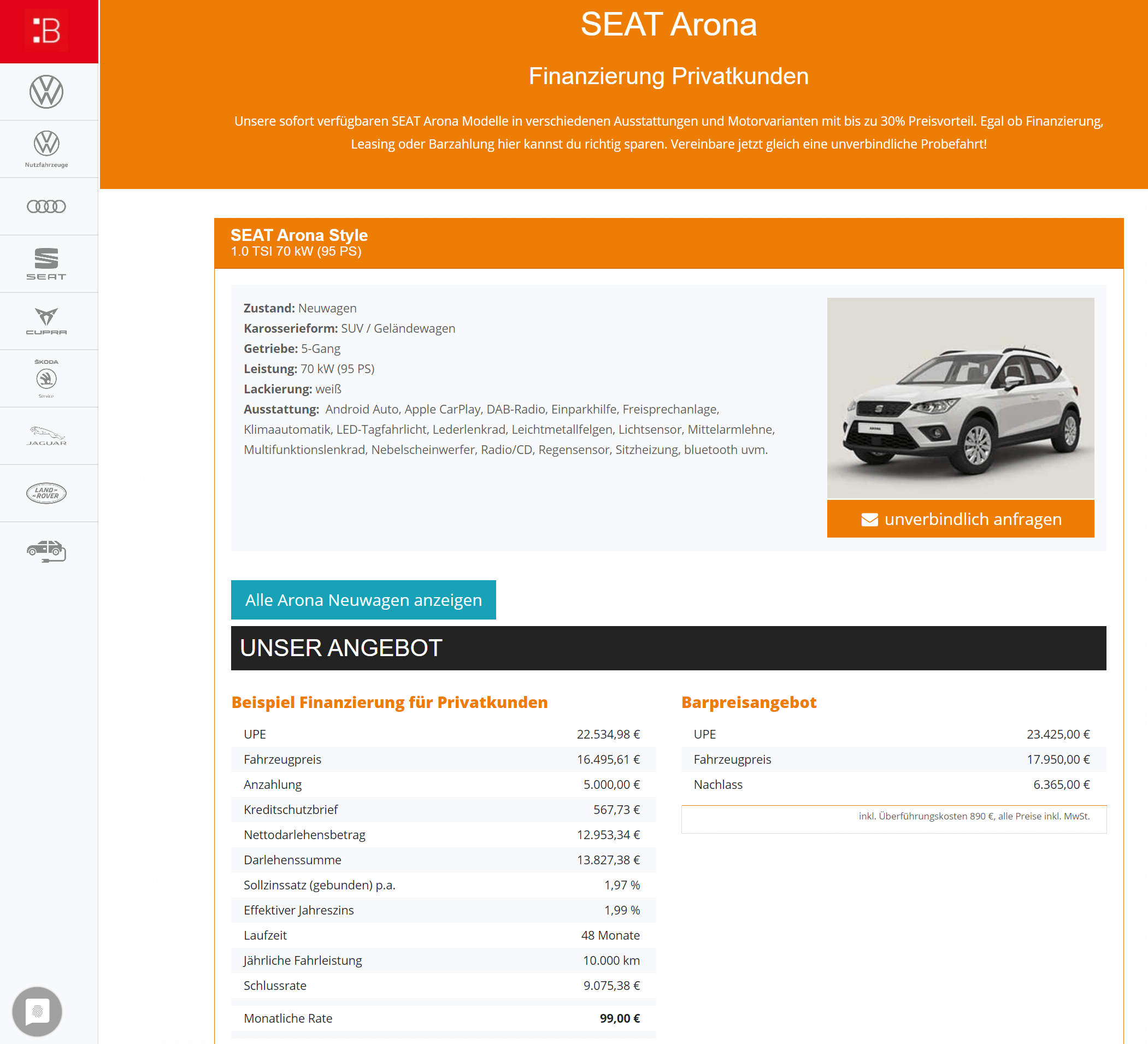The width and height of the screenshot is (1148, 1044).
Task: Click the Nachlass value 6.365,00 €
Action: 1062,784
